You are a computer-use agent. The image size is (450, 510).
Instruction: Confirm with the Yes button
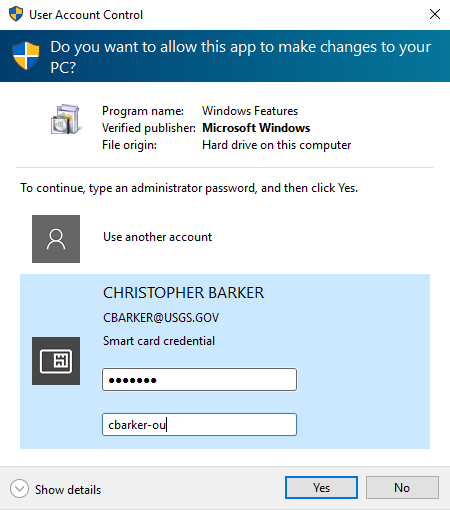[x=321, y=488]
